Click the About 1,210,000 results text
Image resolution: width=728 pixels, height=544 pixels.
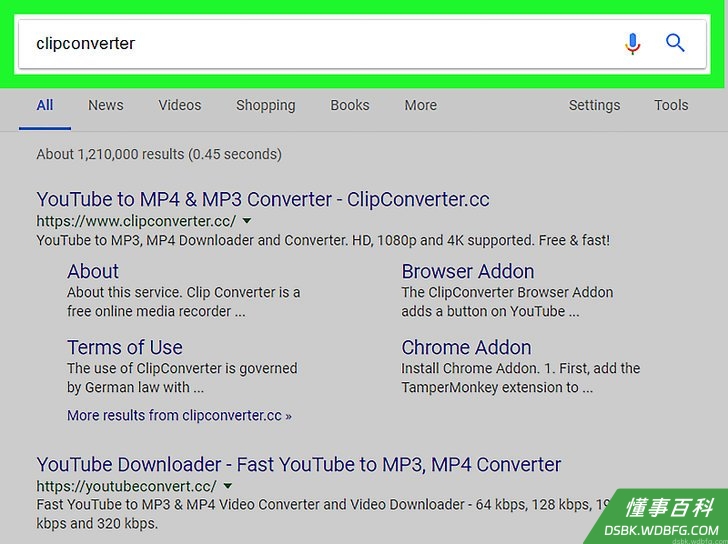click(x=159, y=154)
